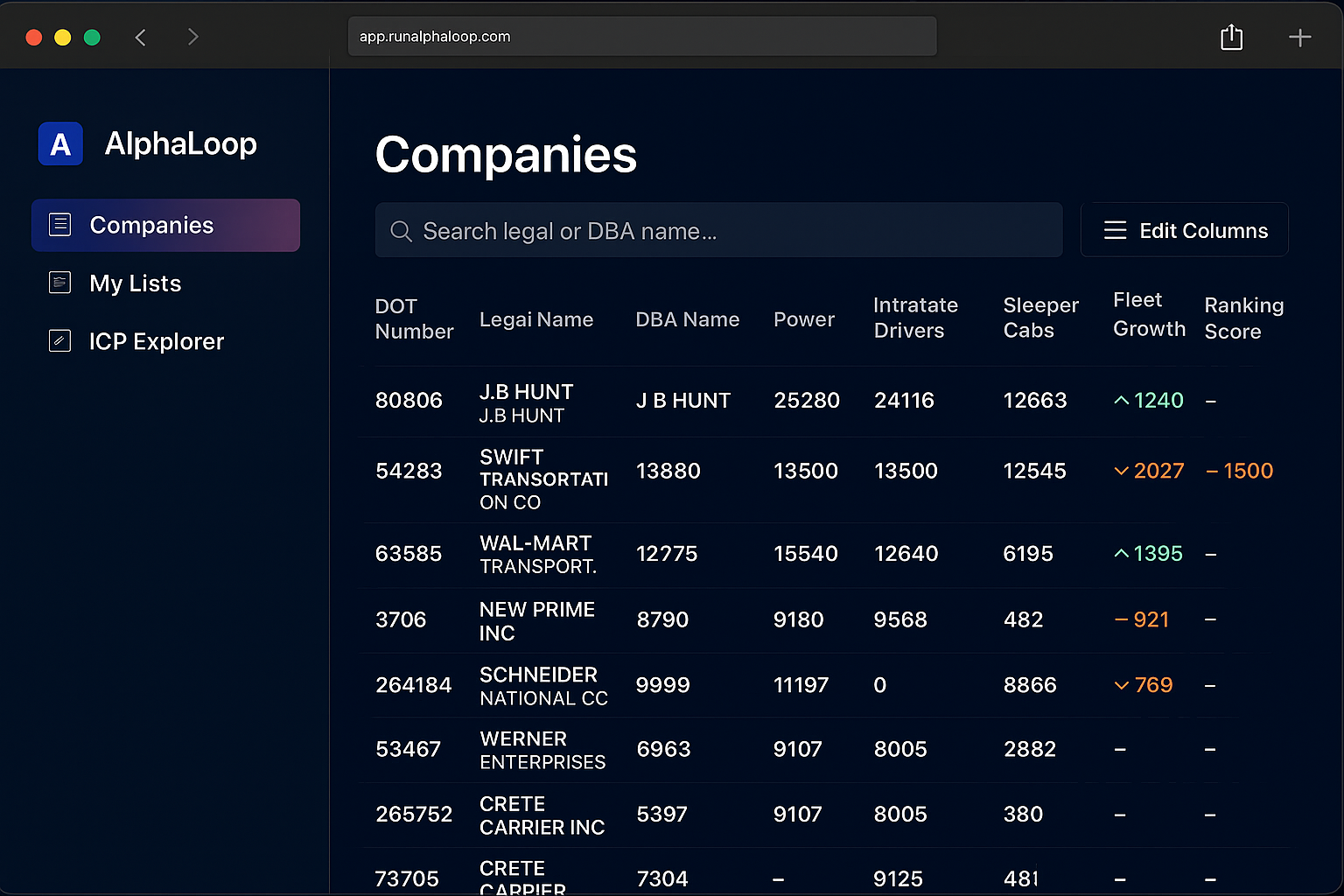1344x896 pixels.
Task: Click the hamburger icon inside Edit Columns
Action: [1115, 229]
